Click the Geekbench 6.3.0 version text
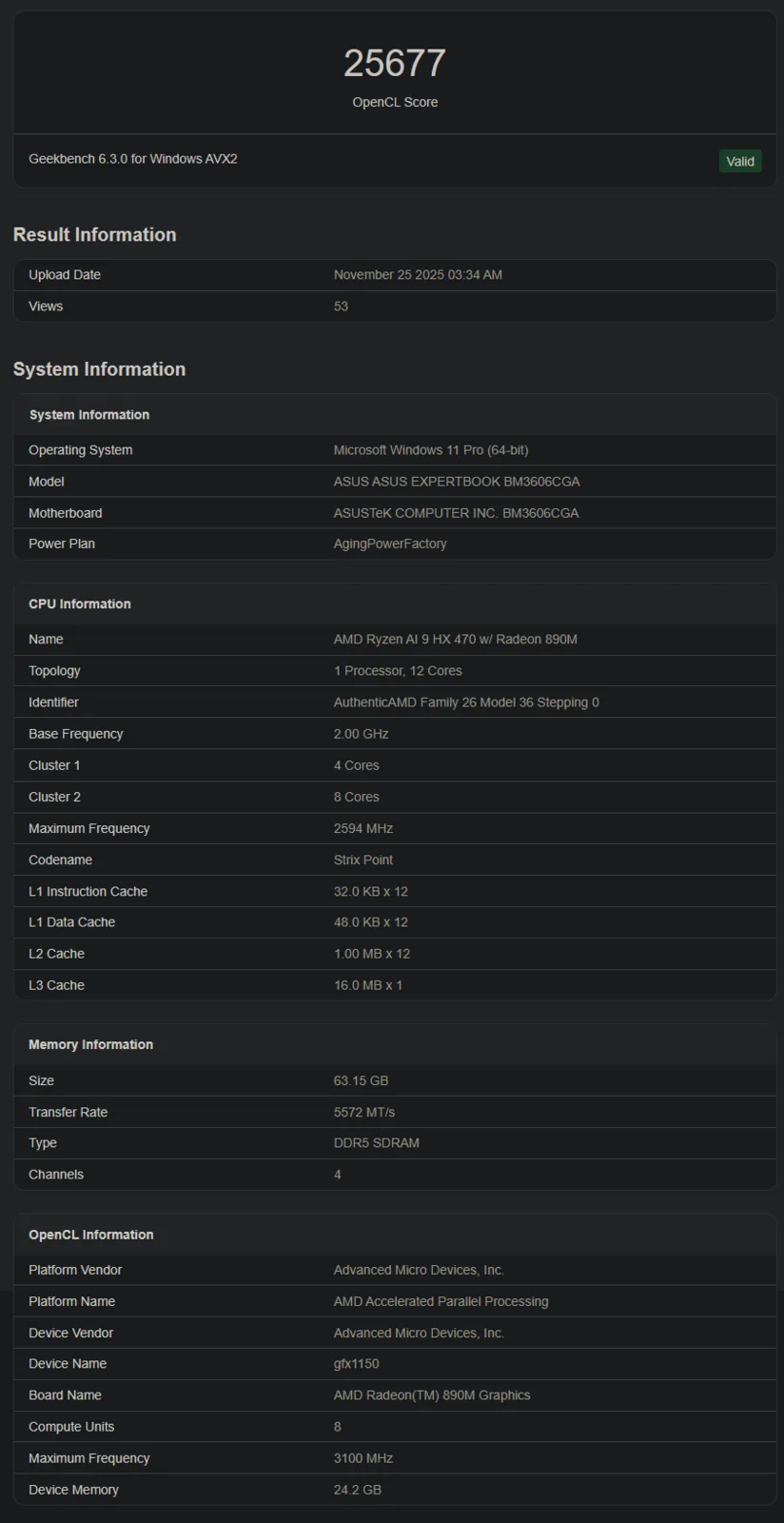784x1523 pixels. pyautogui.click(x=133, y=159)
